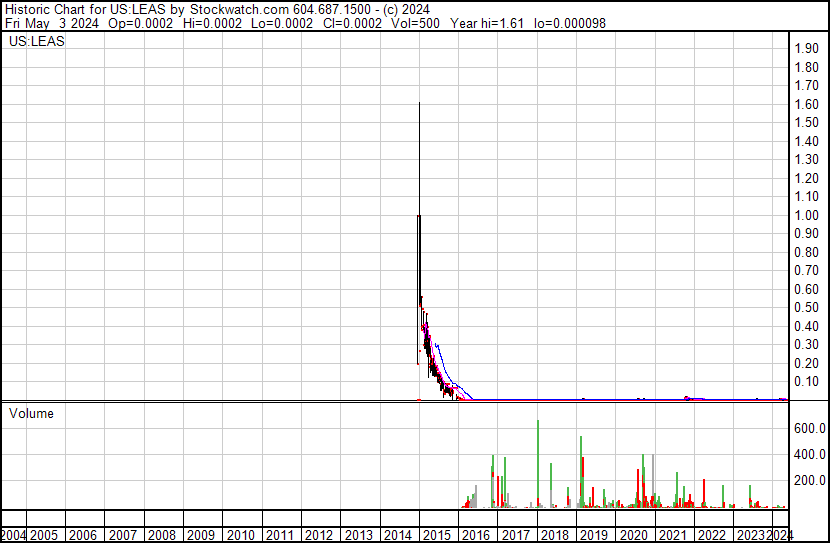The image size is (830, 543).
Task: Click the 200.0 volume axis label
Action: coord(810,481)
